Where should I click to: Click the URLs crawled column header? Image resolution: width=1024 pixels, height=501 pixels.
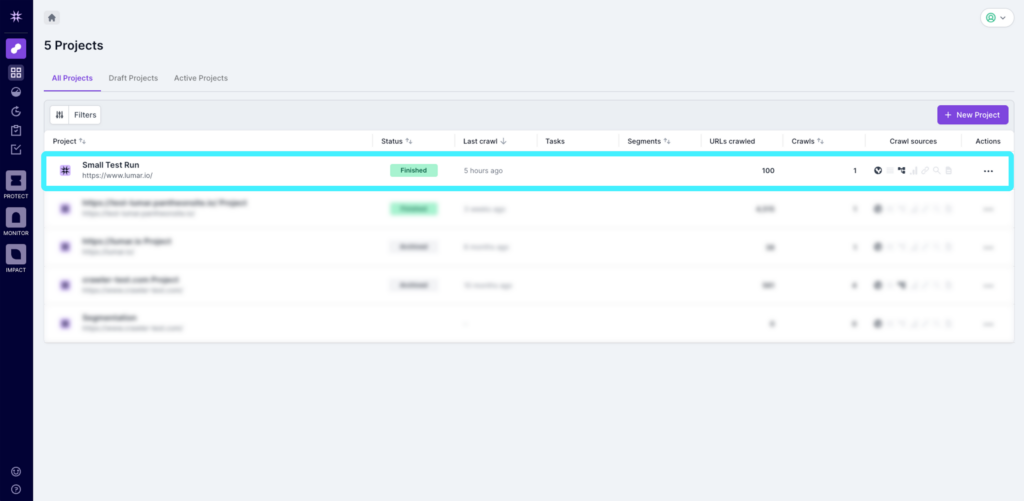click(732, 141)
